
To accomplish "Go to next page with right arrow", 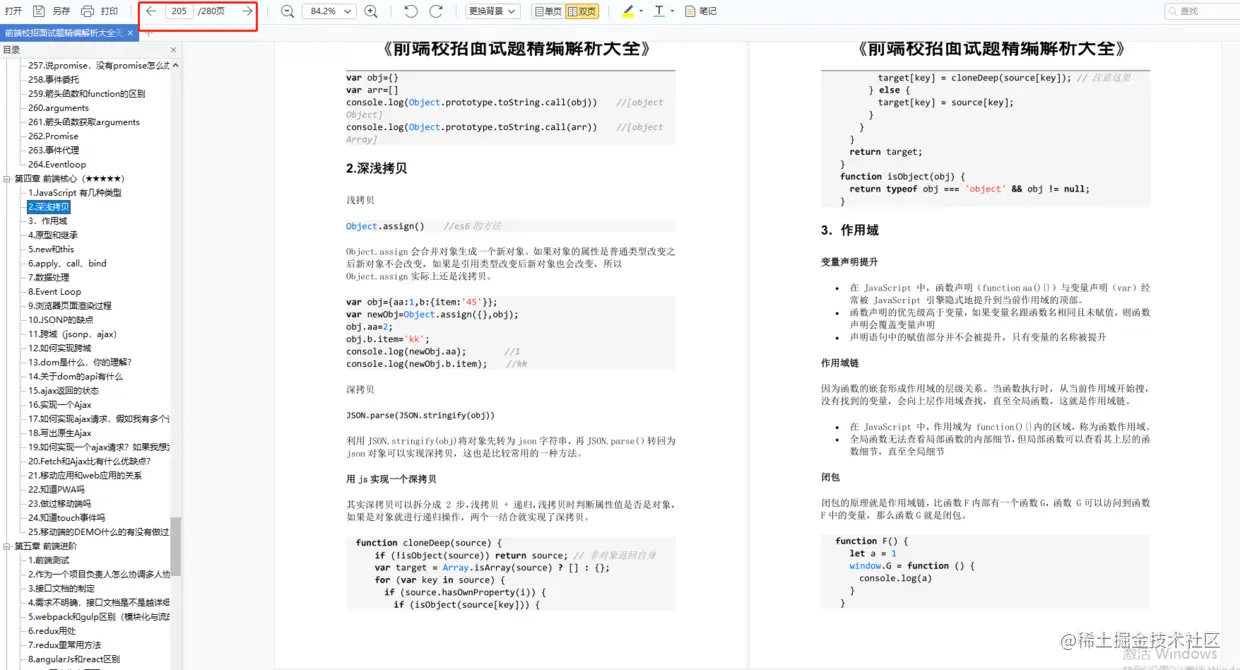I will pyautogui.click(x=247, y=11).
